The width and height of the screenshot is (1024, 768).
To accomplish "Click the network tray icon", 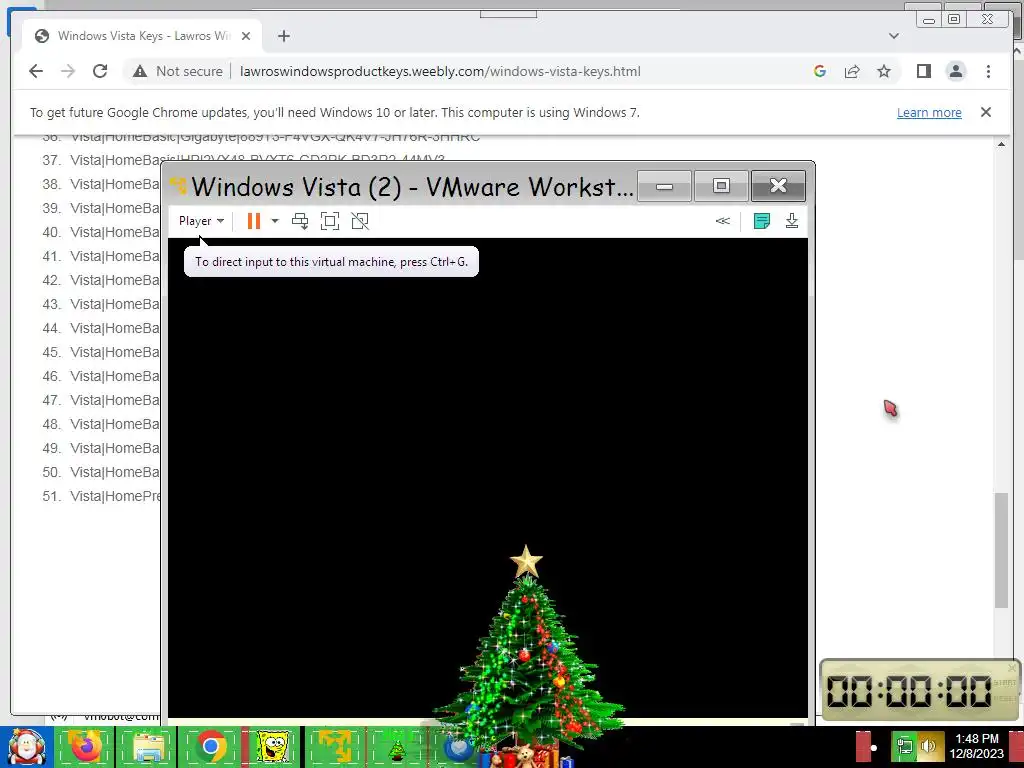I will pos(904,746).
